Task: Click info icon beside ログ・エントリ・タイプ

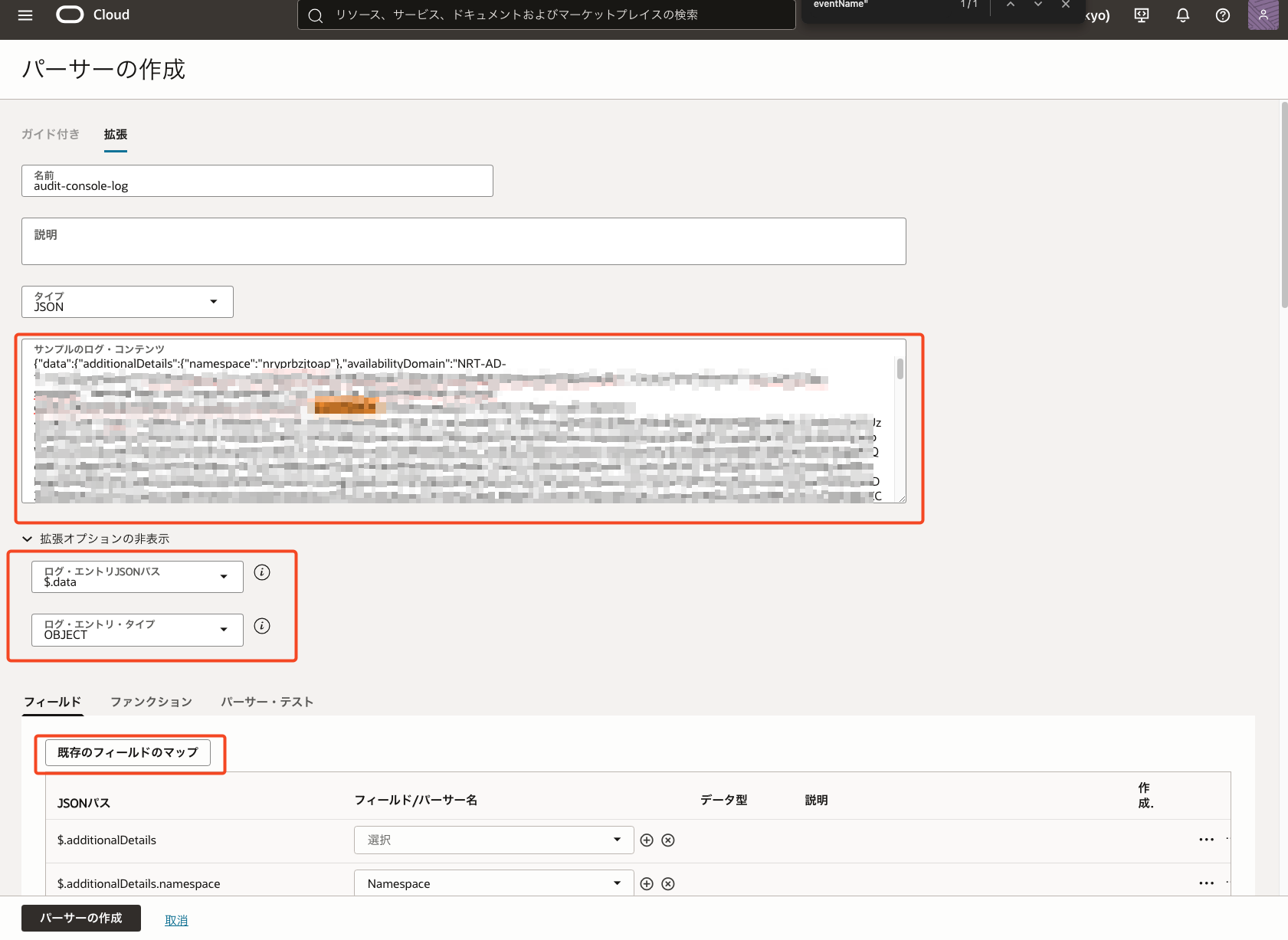Action: pyautogui.click(x=262, y=626)
